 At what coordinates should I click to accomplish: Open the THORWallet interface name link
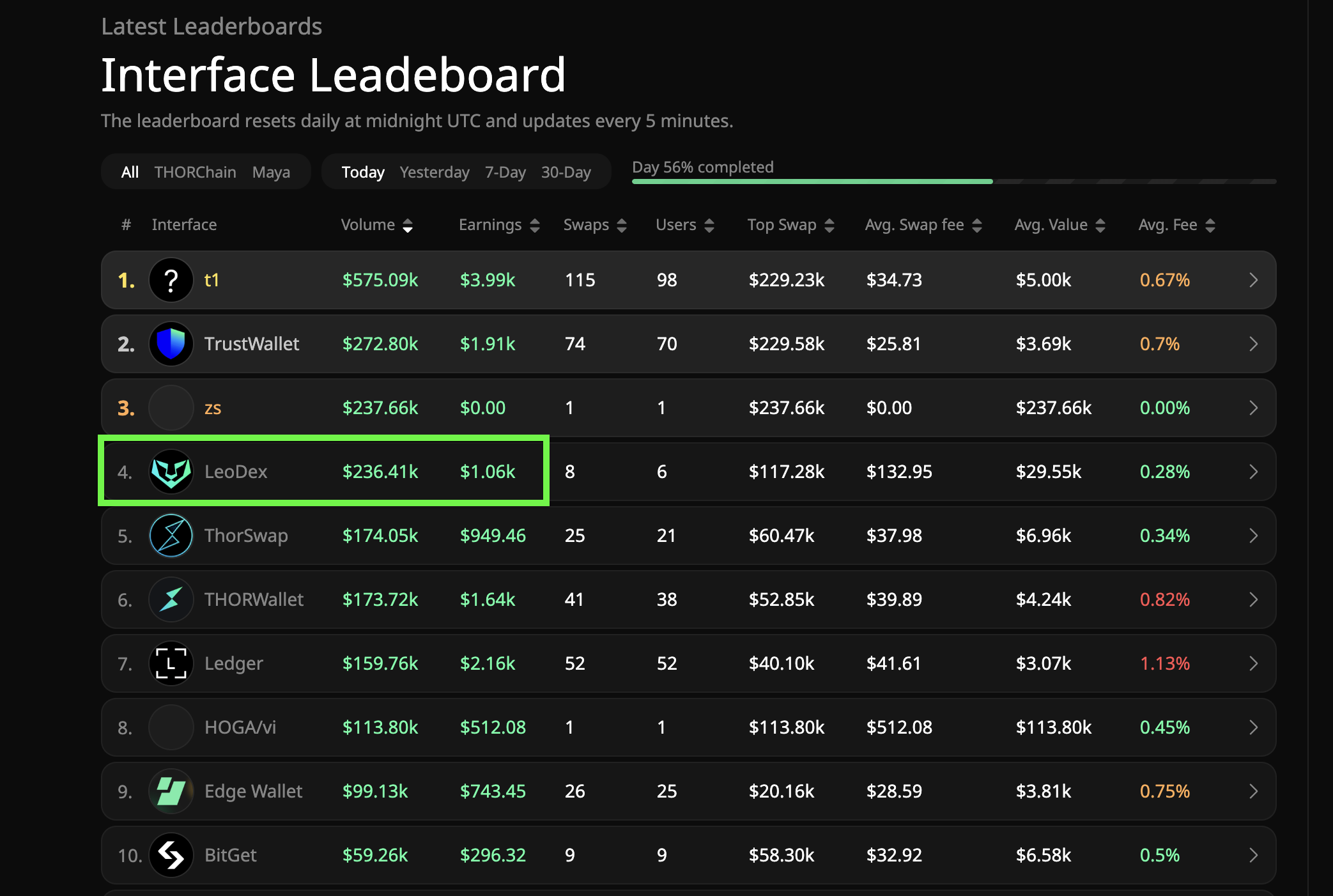click(x=254, y=599)
